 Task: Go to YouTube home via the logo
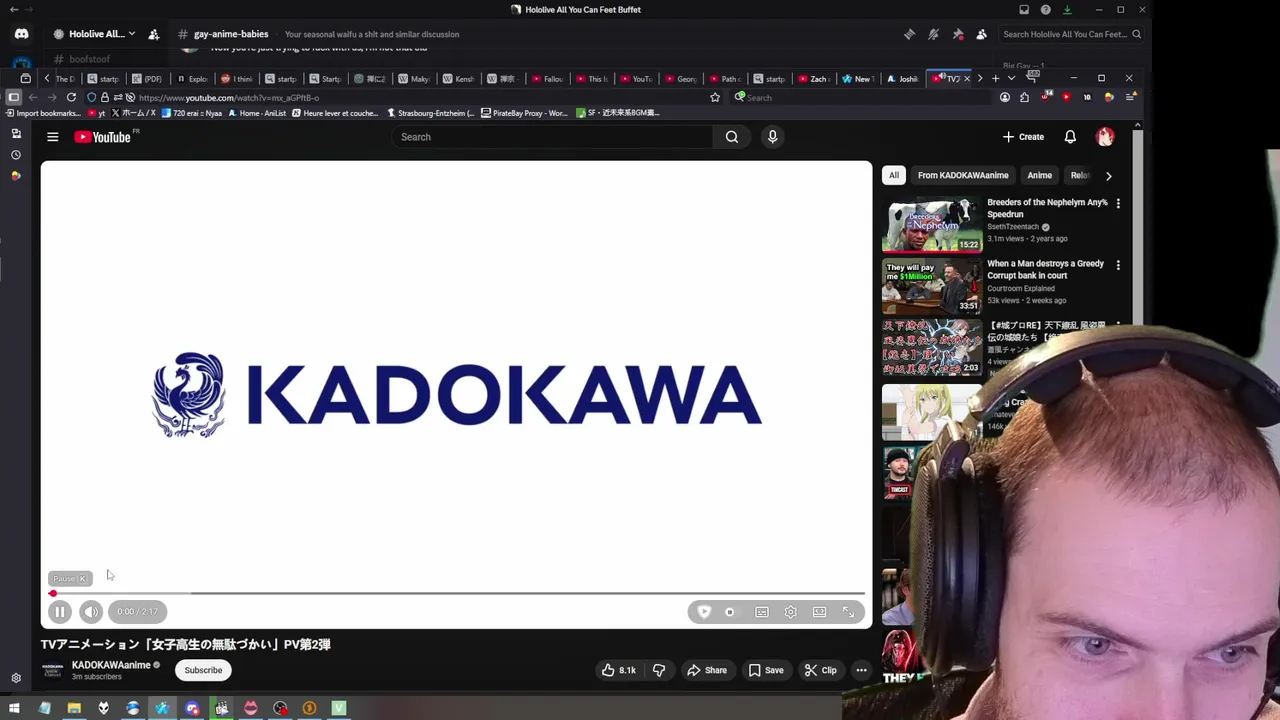(103, 137)
